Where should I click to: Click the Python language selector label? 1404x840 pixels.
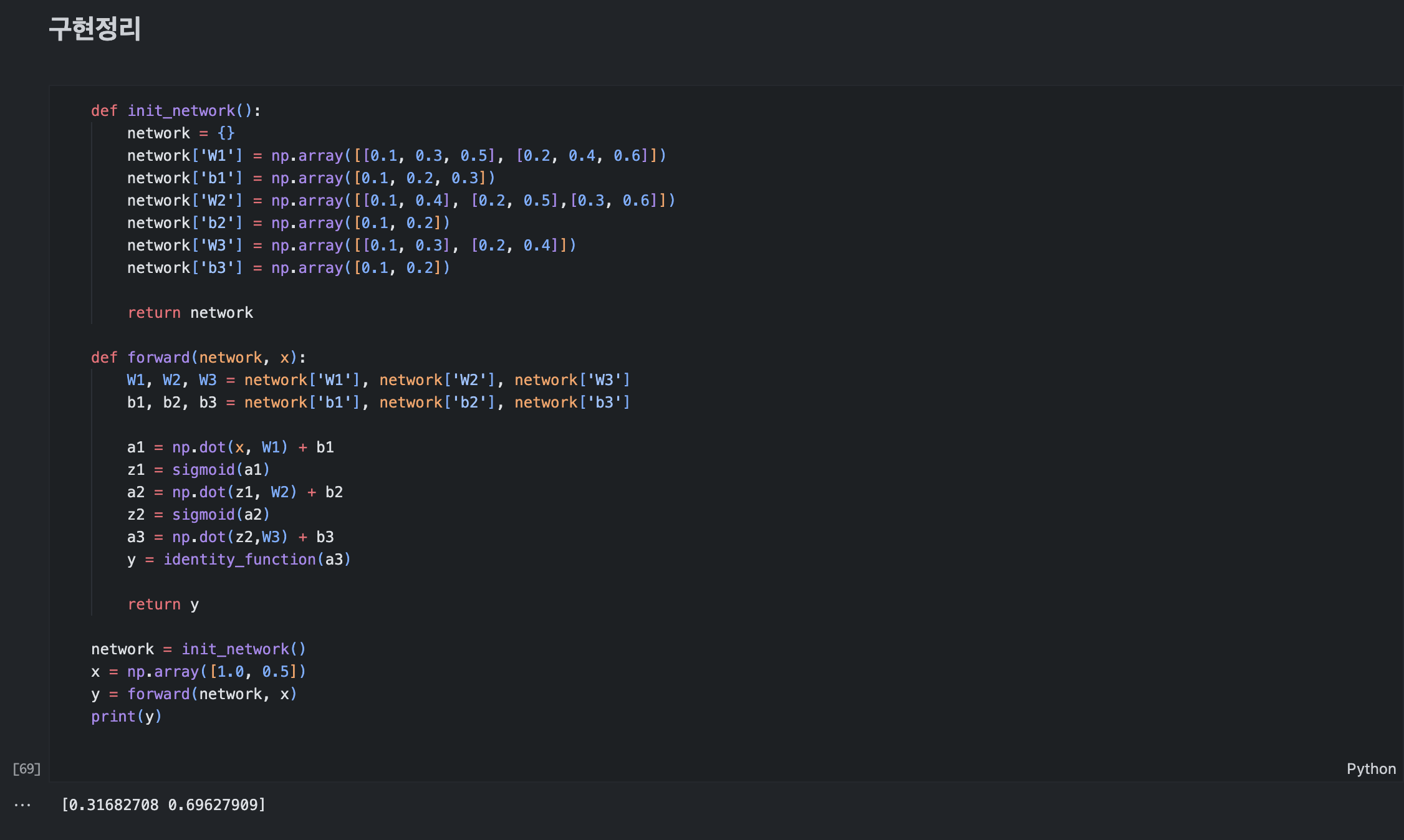click(1371, 769)
